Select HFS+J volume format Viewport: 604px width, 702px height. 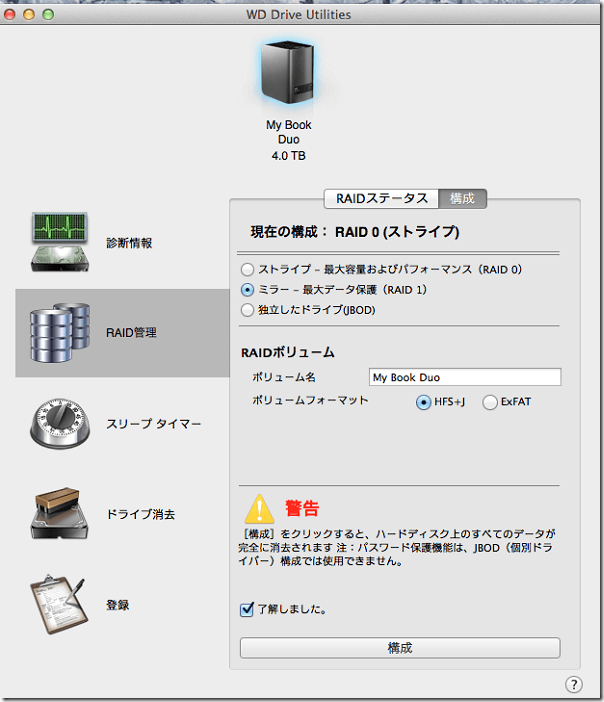(423, 402)
